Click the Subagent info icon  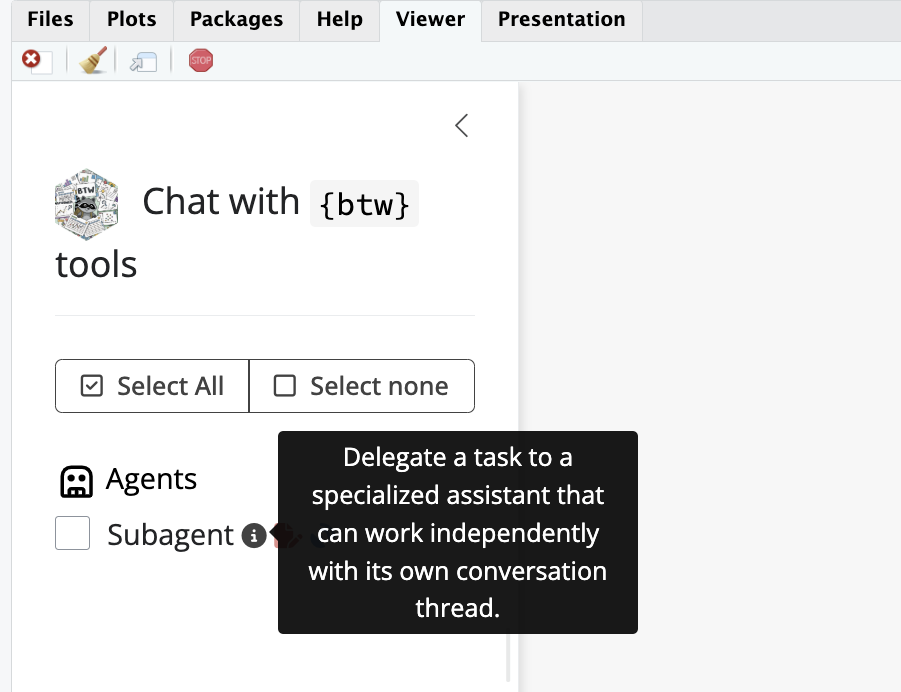253,536
